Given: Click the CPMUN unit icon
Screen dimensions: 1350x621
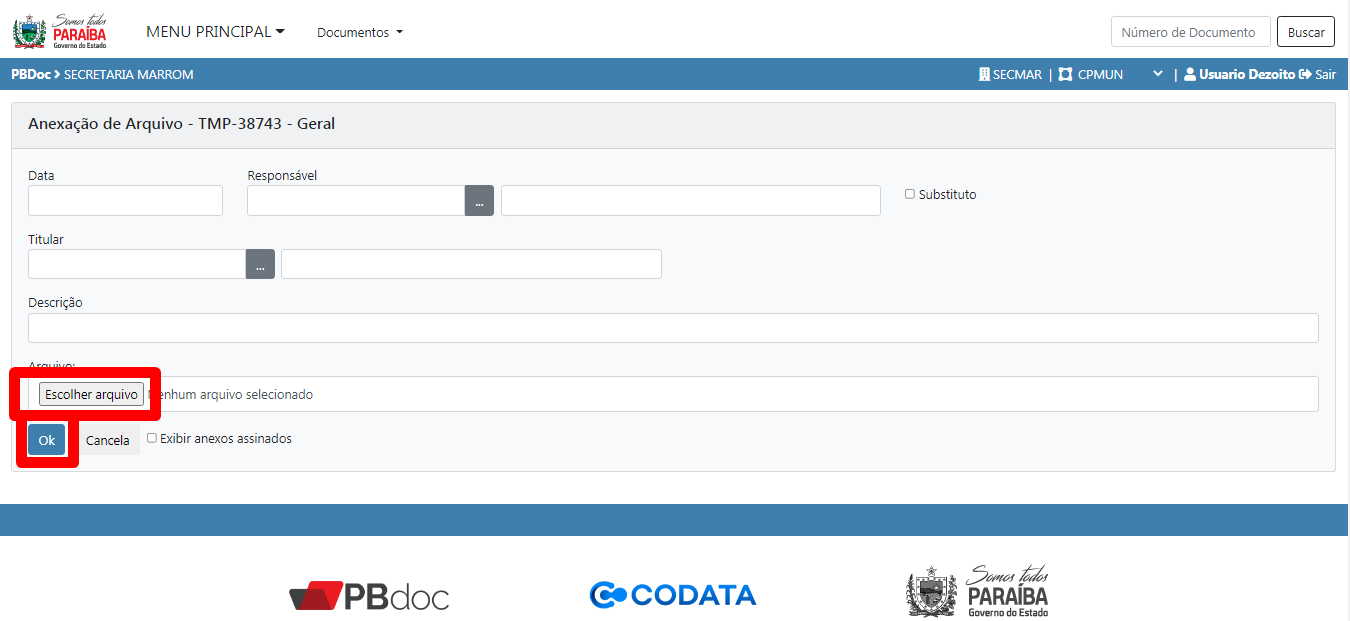Looking at the screenshot, I should point(1065,74).
